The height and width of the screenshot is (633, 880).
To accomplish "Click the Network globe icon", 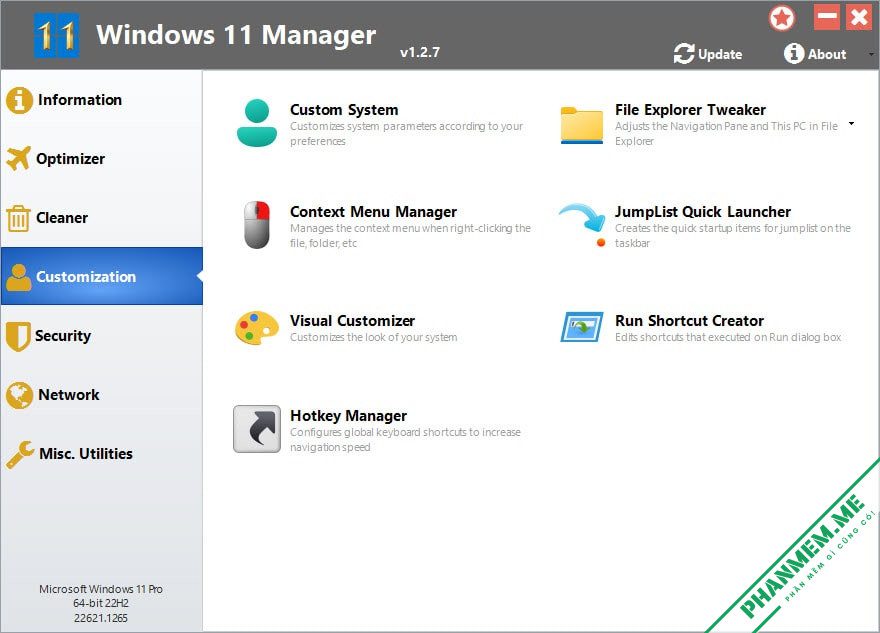I will (20, 395).
